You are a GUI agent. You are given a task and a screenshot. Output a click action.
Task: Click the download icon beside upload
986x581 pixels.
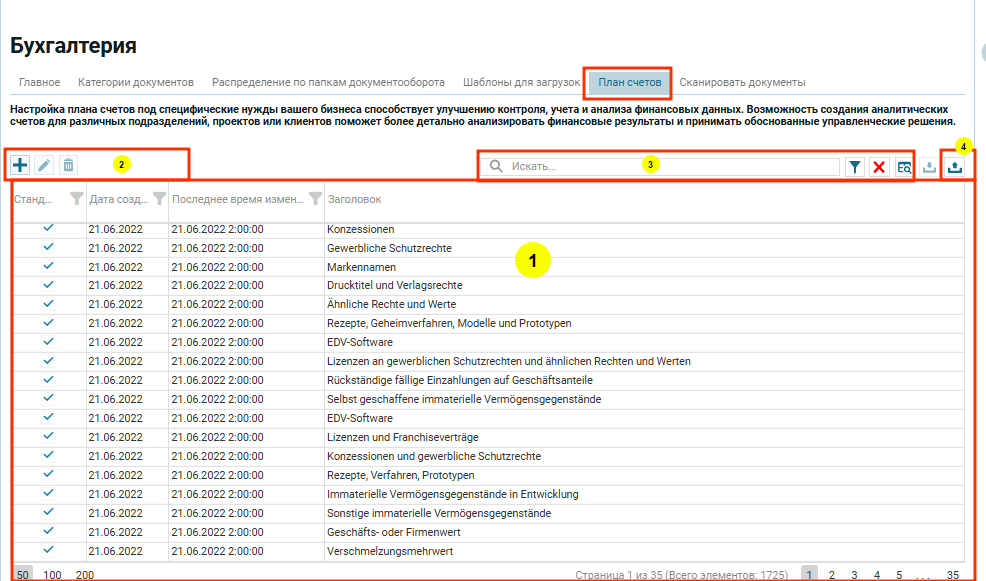click(x=930, y=167)
